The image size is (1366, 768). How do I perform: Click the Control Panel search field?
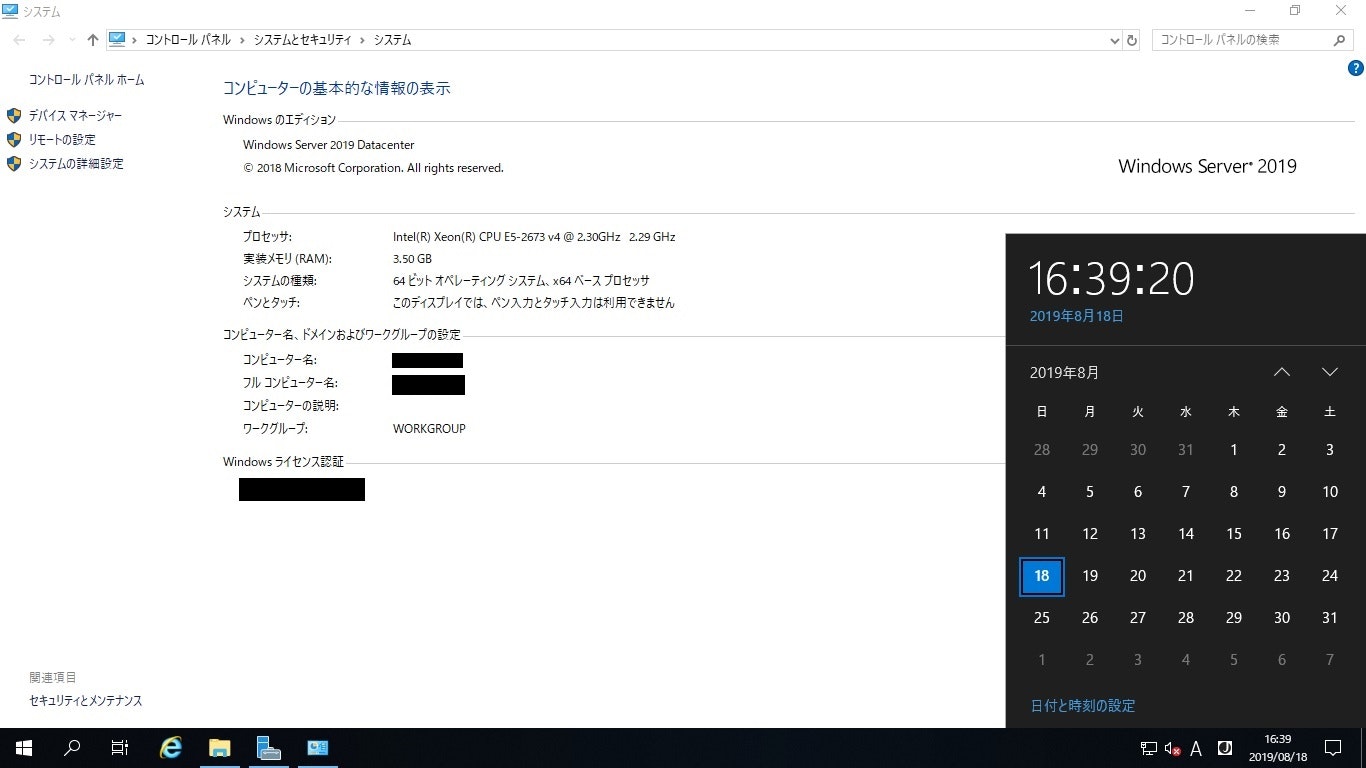tap(1244, 40)
